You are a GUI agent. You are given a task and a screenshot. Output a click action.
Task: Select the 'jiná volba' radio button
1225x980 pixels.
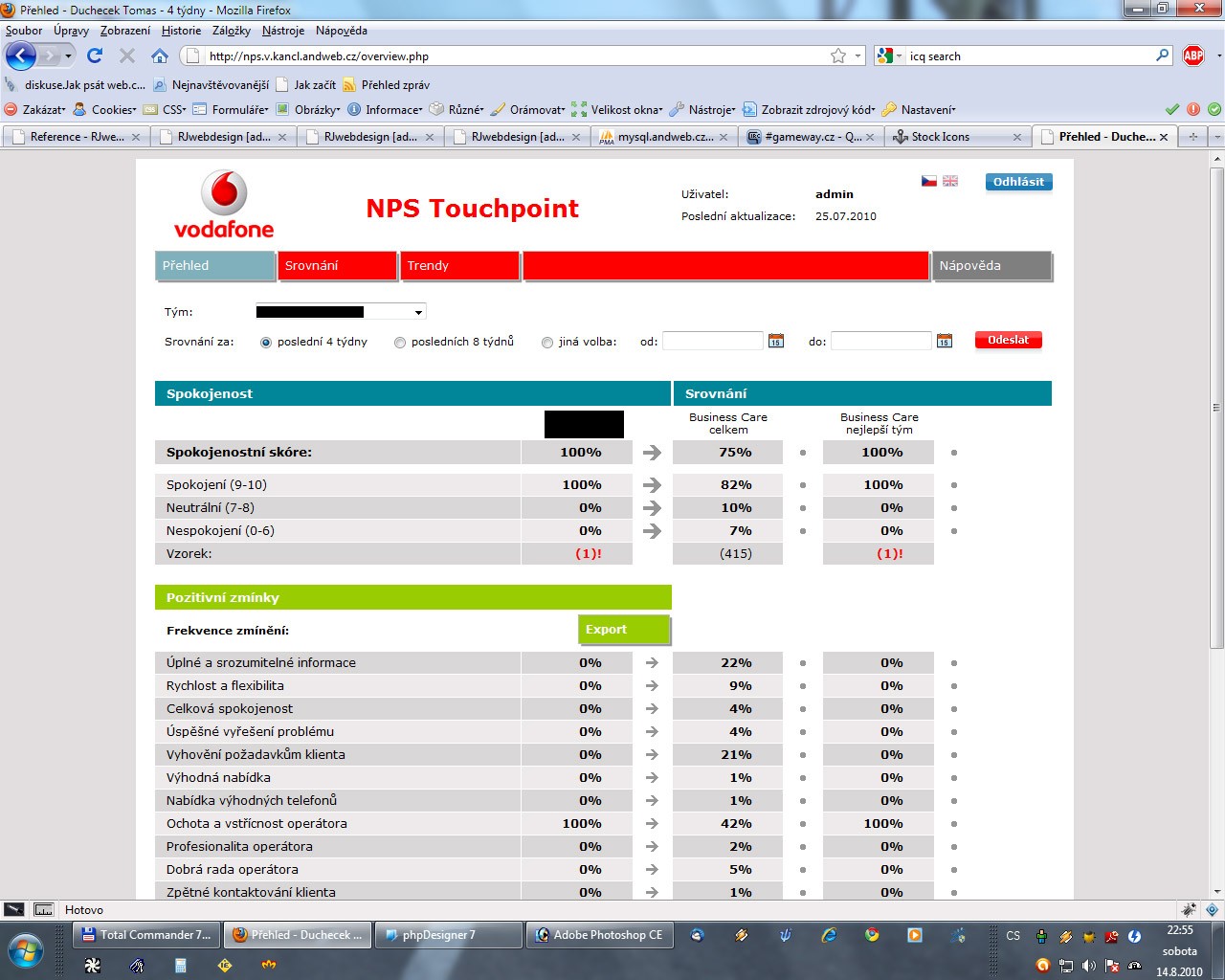(x=547, y=343)
